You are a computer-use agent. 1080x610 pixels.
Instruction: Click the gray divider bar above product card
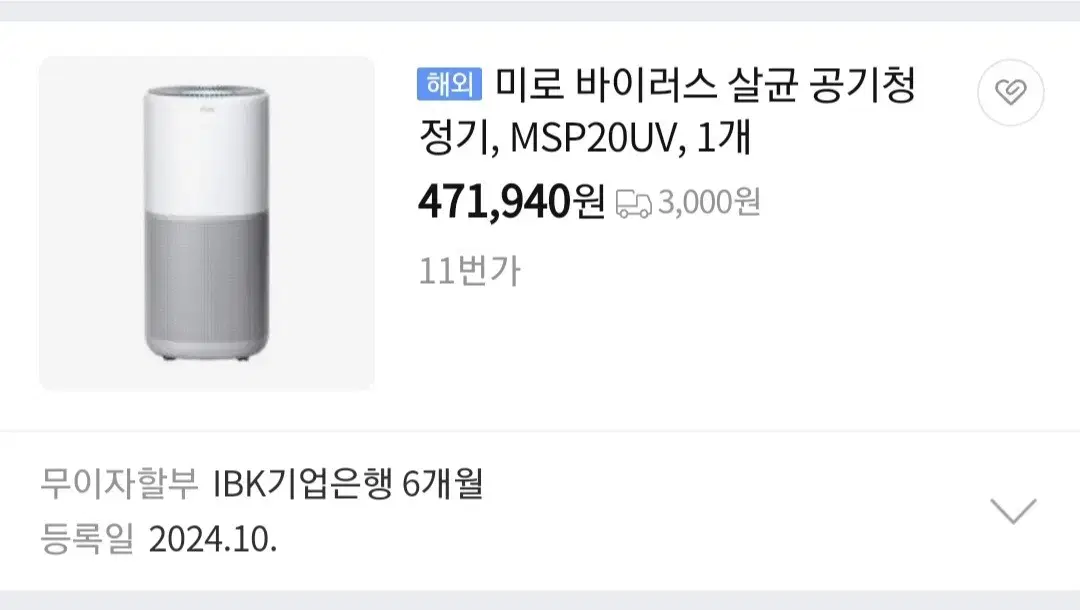pyautogui.click(x=540, y=10)
